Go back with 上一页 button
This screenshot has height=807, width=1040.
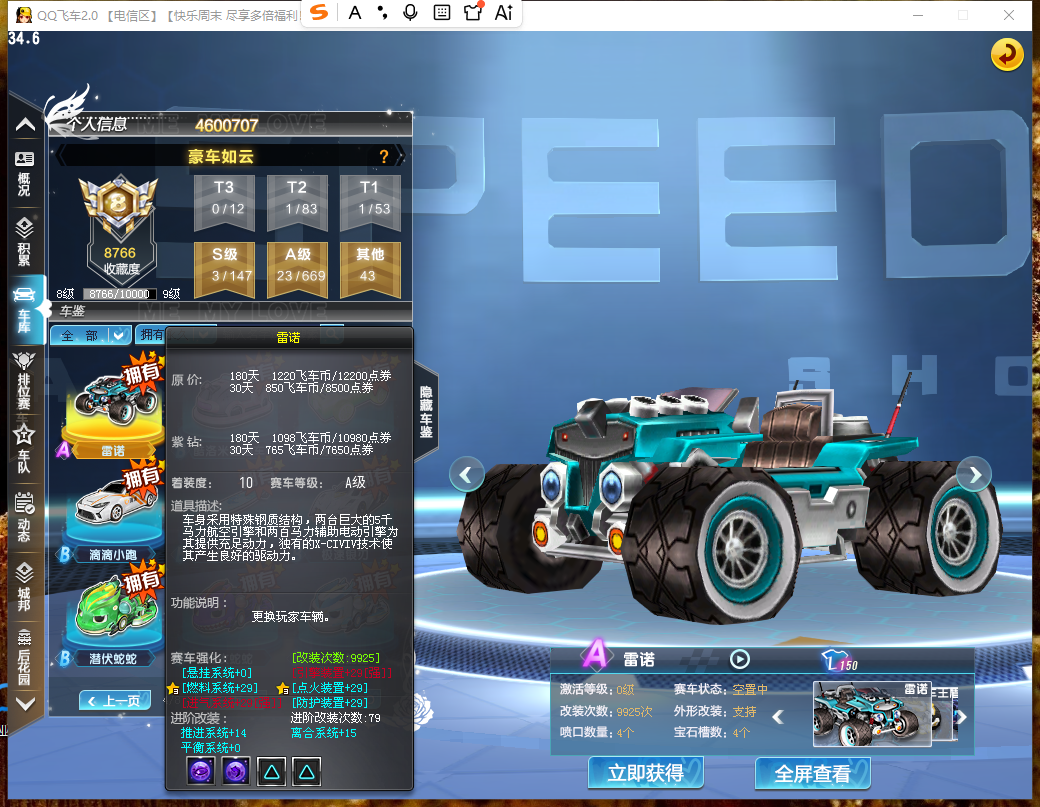[115, 700]
